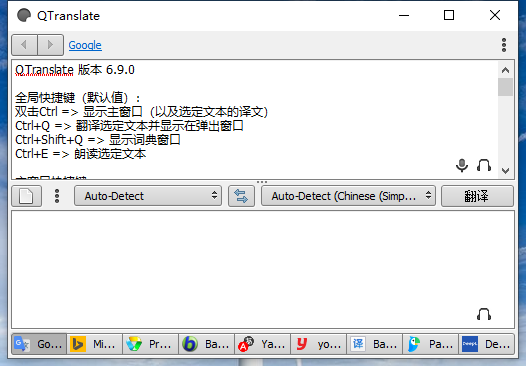Click the swap languages arrows button
Screen dimensions: 526x366
point(241,196)
